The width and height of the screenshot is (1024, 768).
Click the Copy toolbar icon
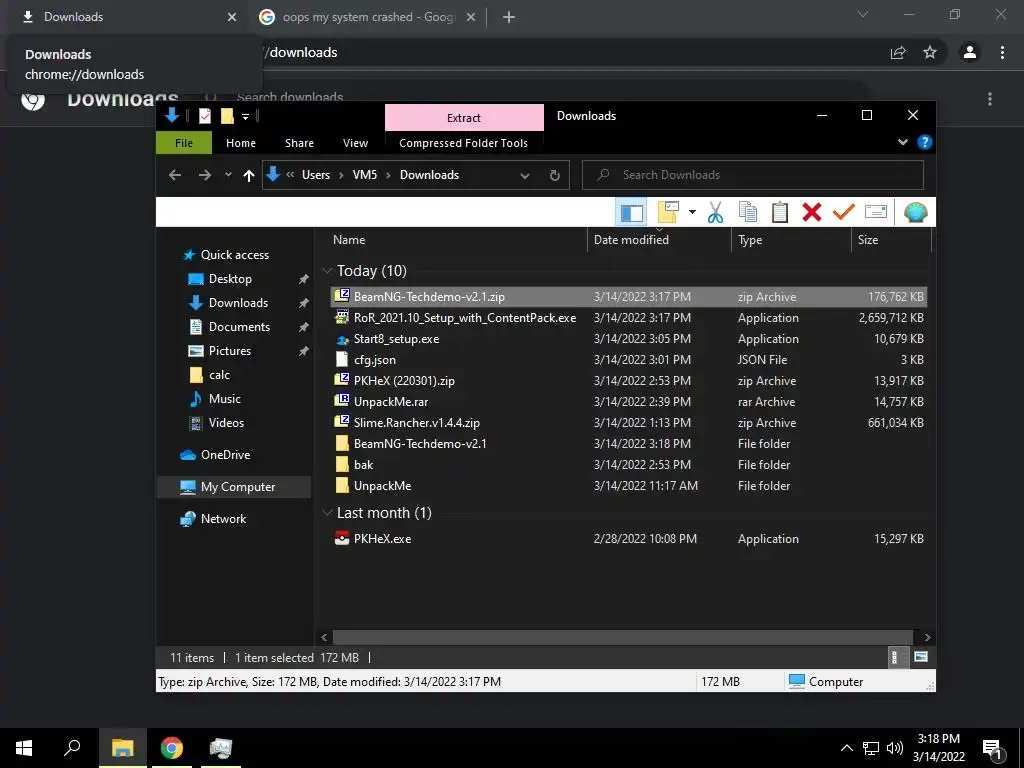tap(748, 212)
